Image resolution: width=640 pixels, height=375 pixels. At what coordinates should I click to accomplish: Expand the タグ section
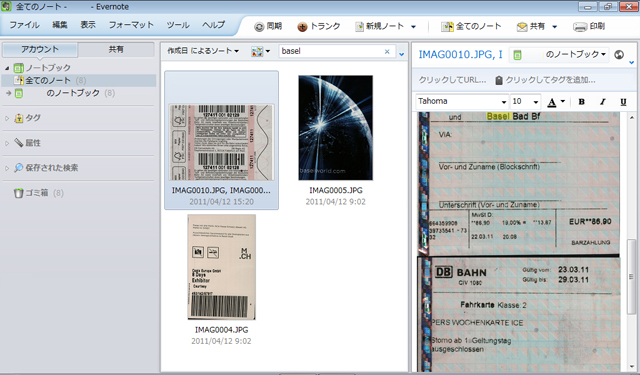pyautogui.click(x=7, y=118)
